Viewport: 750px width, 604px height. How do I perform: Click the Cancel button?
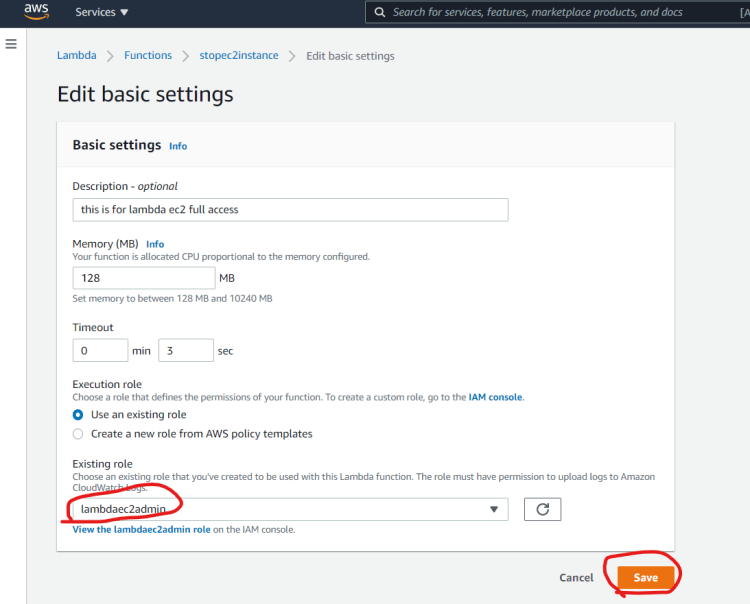(576, 578)
